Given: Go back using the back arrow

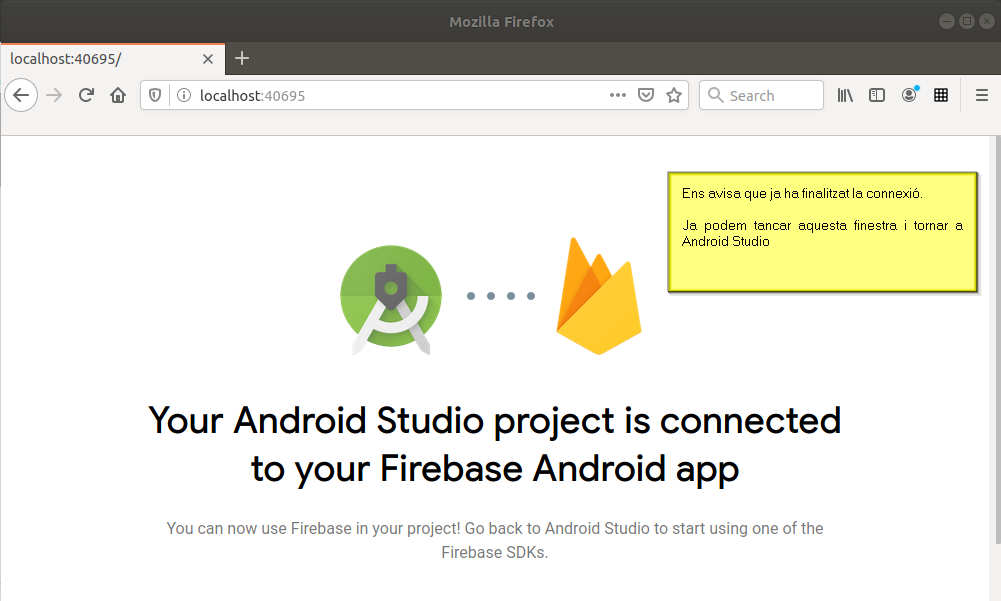Looking at the screenshot, I should pyautogui.click(x=21, y=95).
